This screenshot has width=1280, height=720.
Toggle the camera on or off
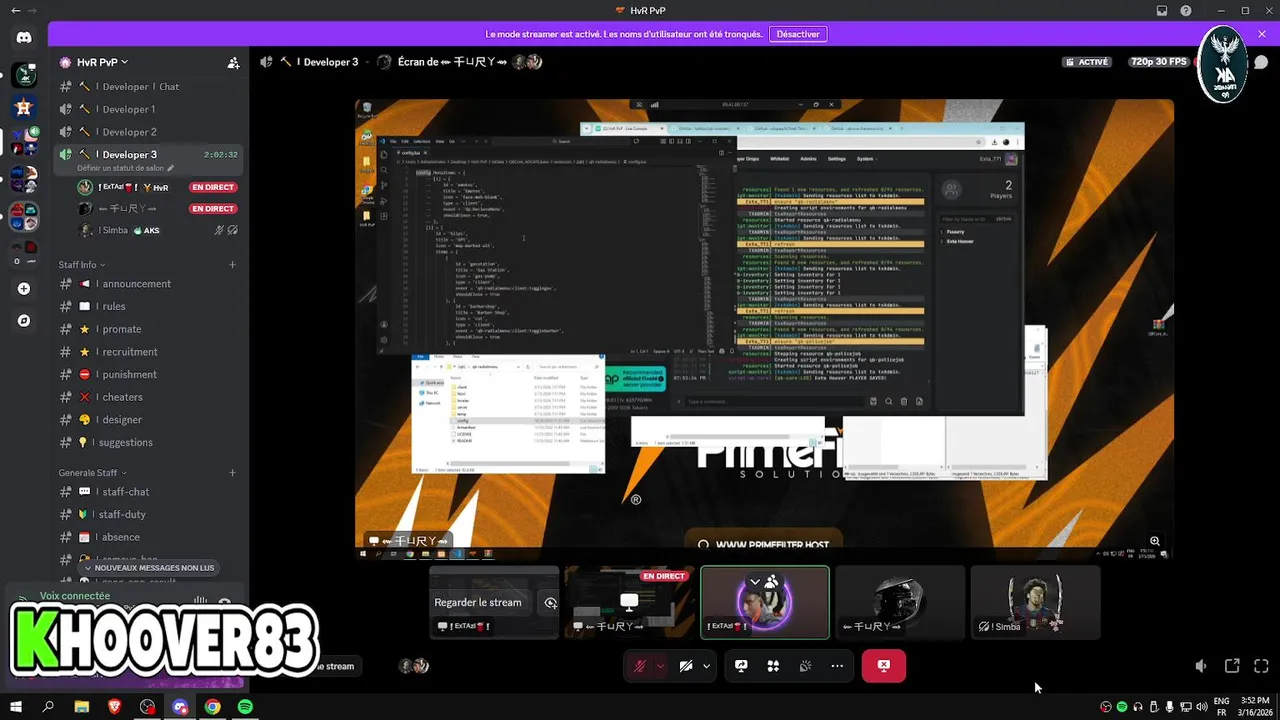point(686,666)
